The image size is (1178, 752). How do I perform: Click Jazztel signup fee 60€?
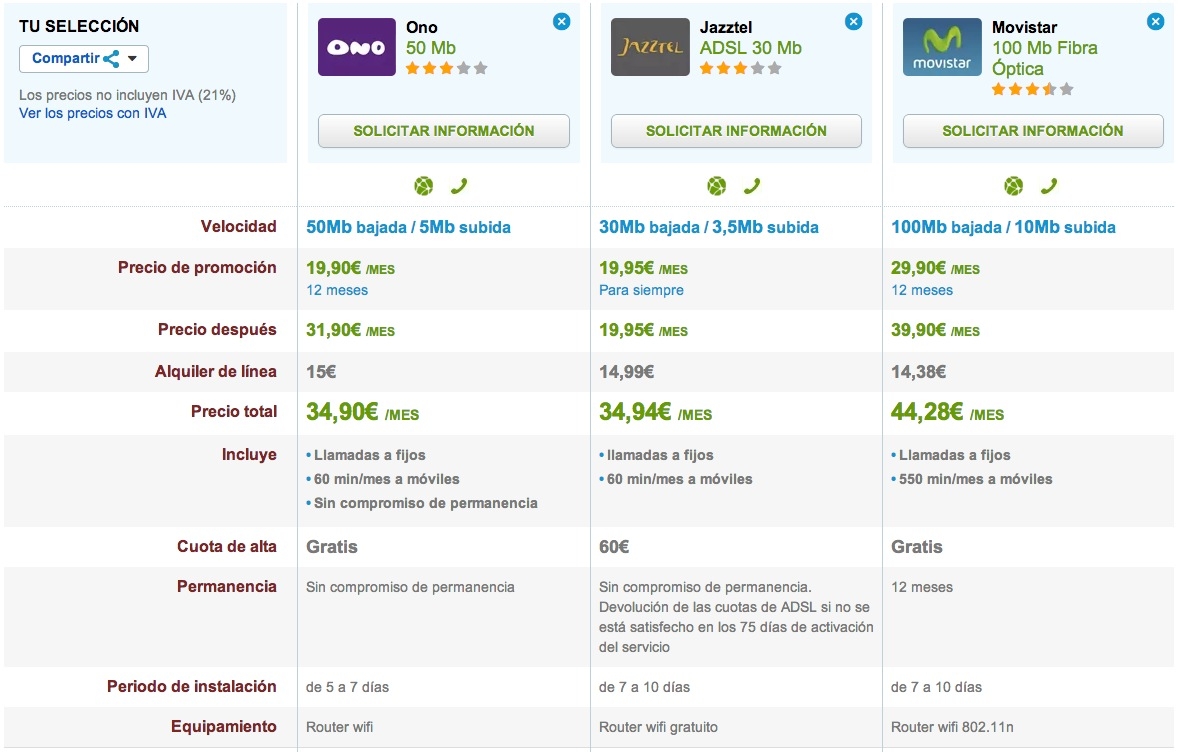pyautogui.click(x=614, y=547)
